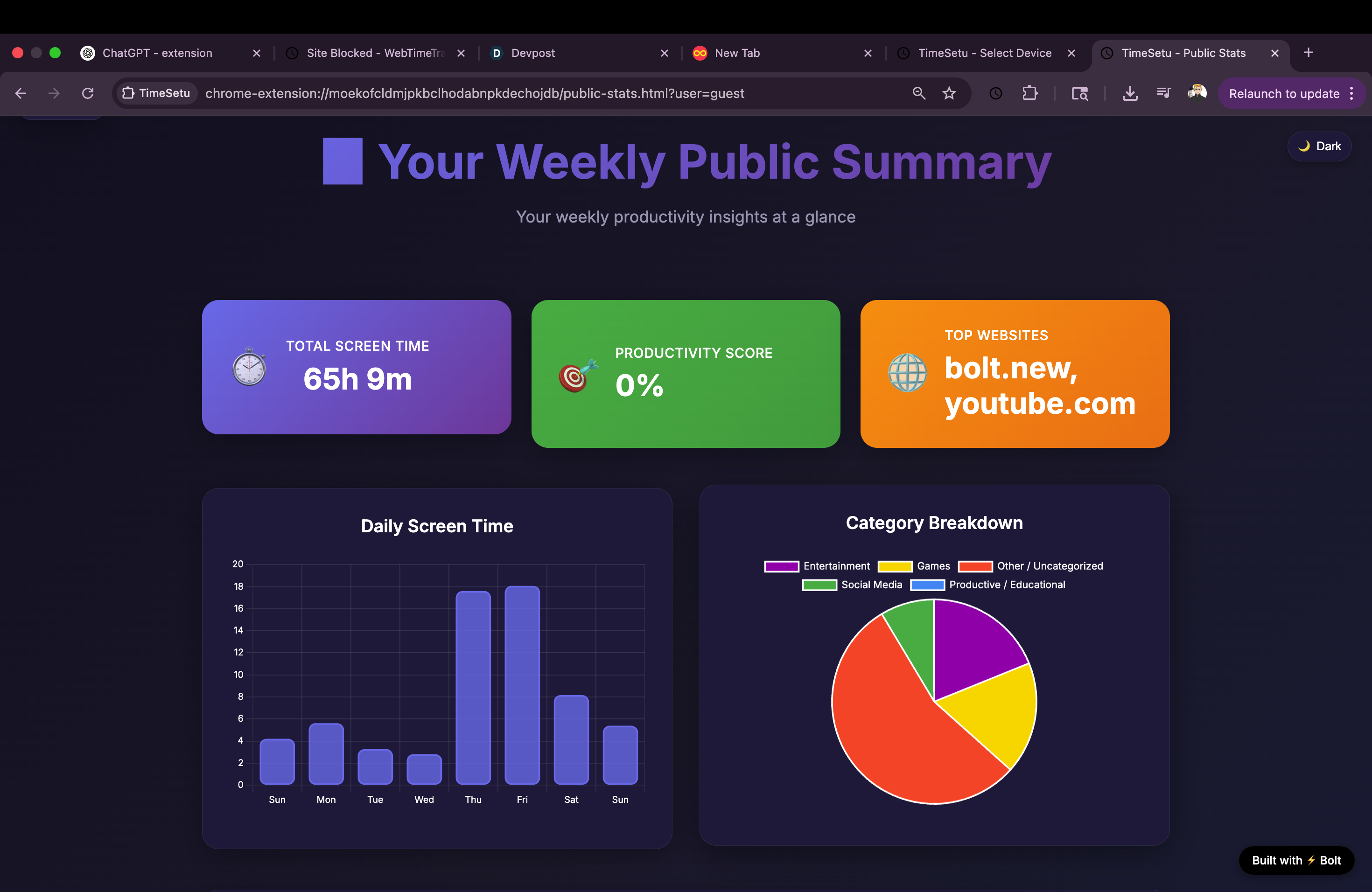Click the media control playlist icon
1372x892 pixels.
[1163, 93]
